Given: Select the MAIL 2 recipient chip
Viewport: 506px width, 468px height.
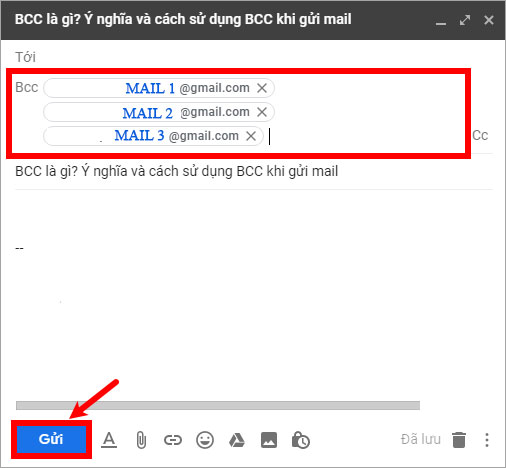Looking at the screenshot, I should click(x=159, y=112).
